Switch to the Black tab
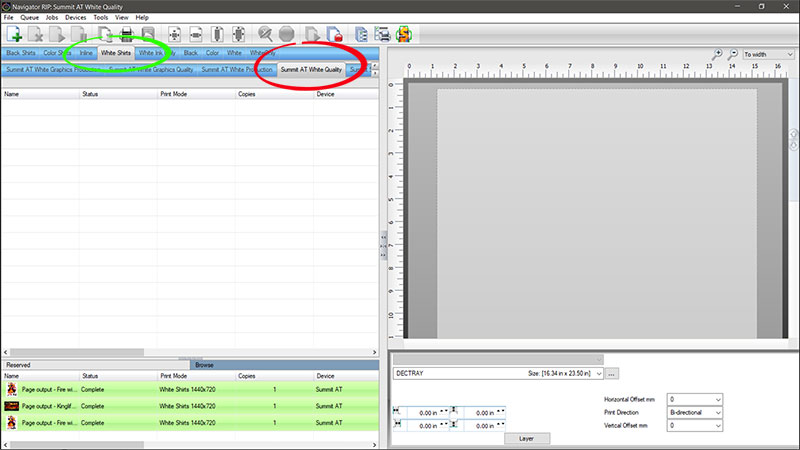 click(x=191, y=53)
